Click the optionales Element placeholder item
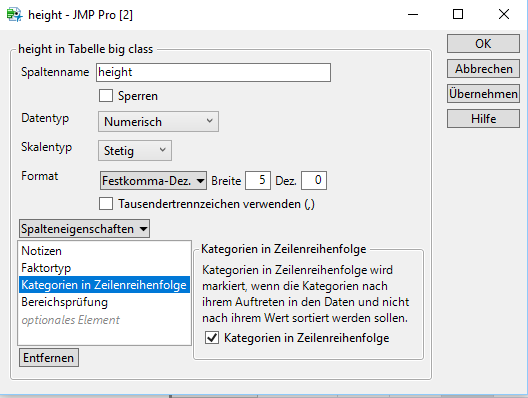This screenshot has height=398, width=528. coord(104,320)
